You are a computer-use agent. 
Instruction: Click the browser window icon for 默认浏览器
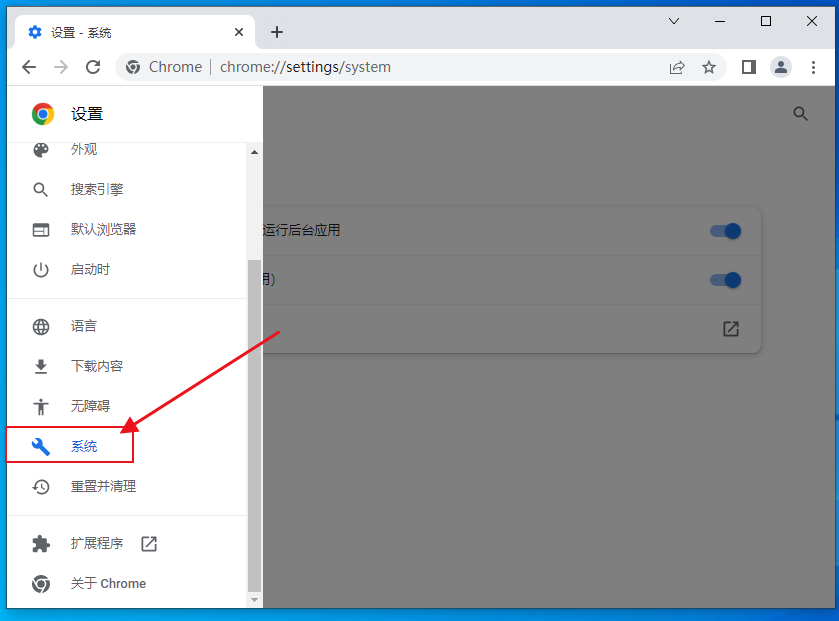tap(41, 230)
